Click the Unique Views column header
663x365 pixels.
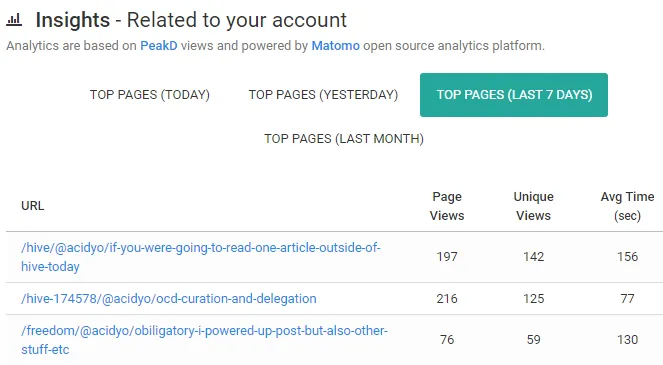tap(533, 206)
